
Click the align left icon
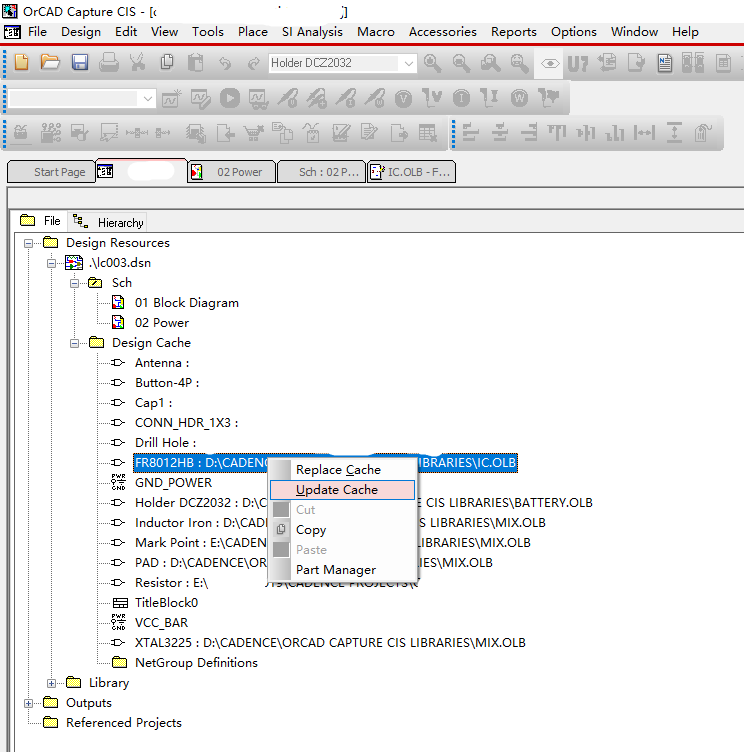471,132
